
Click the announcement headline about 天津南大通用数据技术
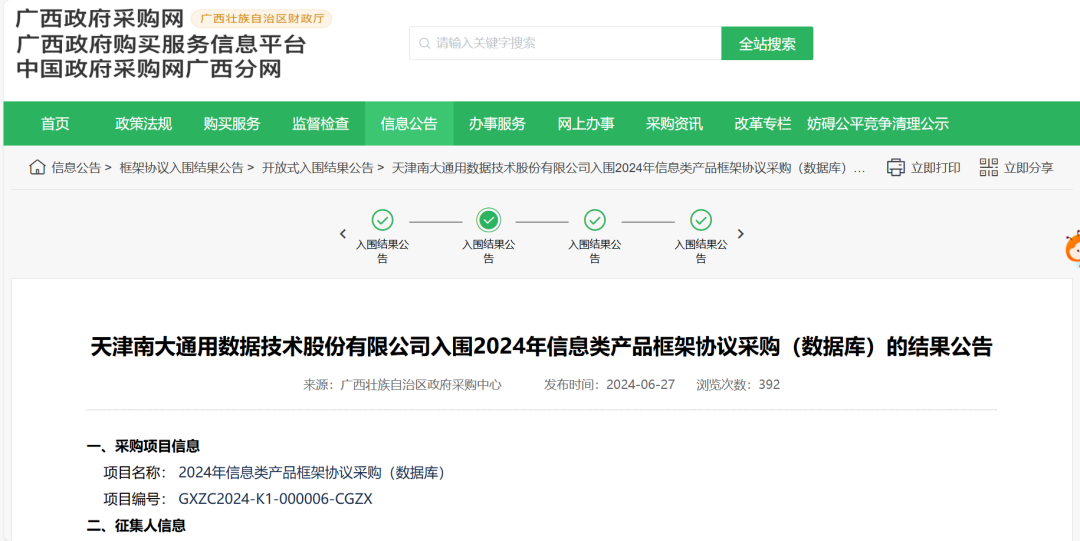coord(541,347)
